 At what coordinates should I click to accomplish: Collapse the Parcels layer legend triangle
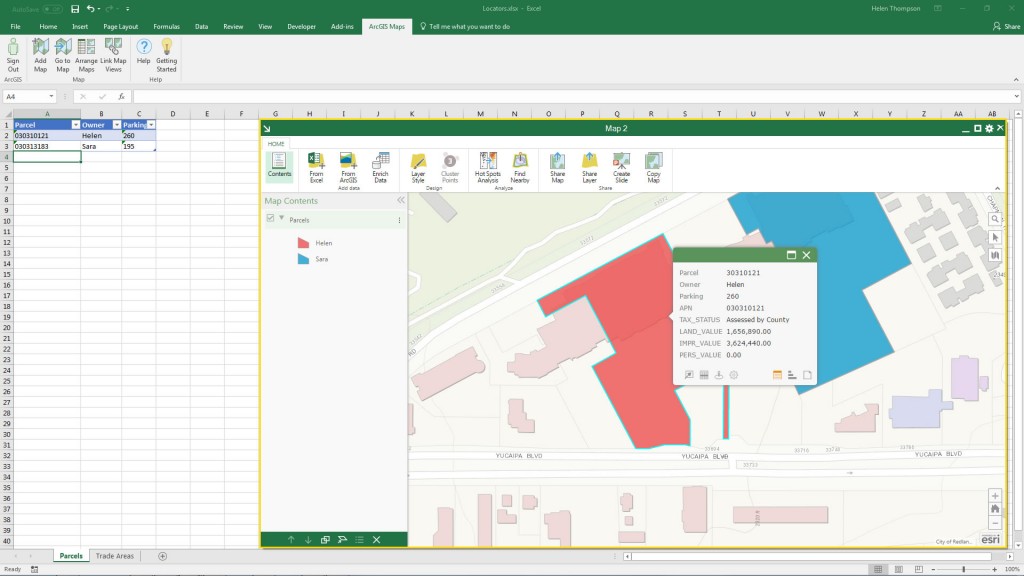[281, 218]
